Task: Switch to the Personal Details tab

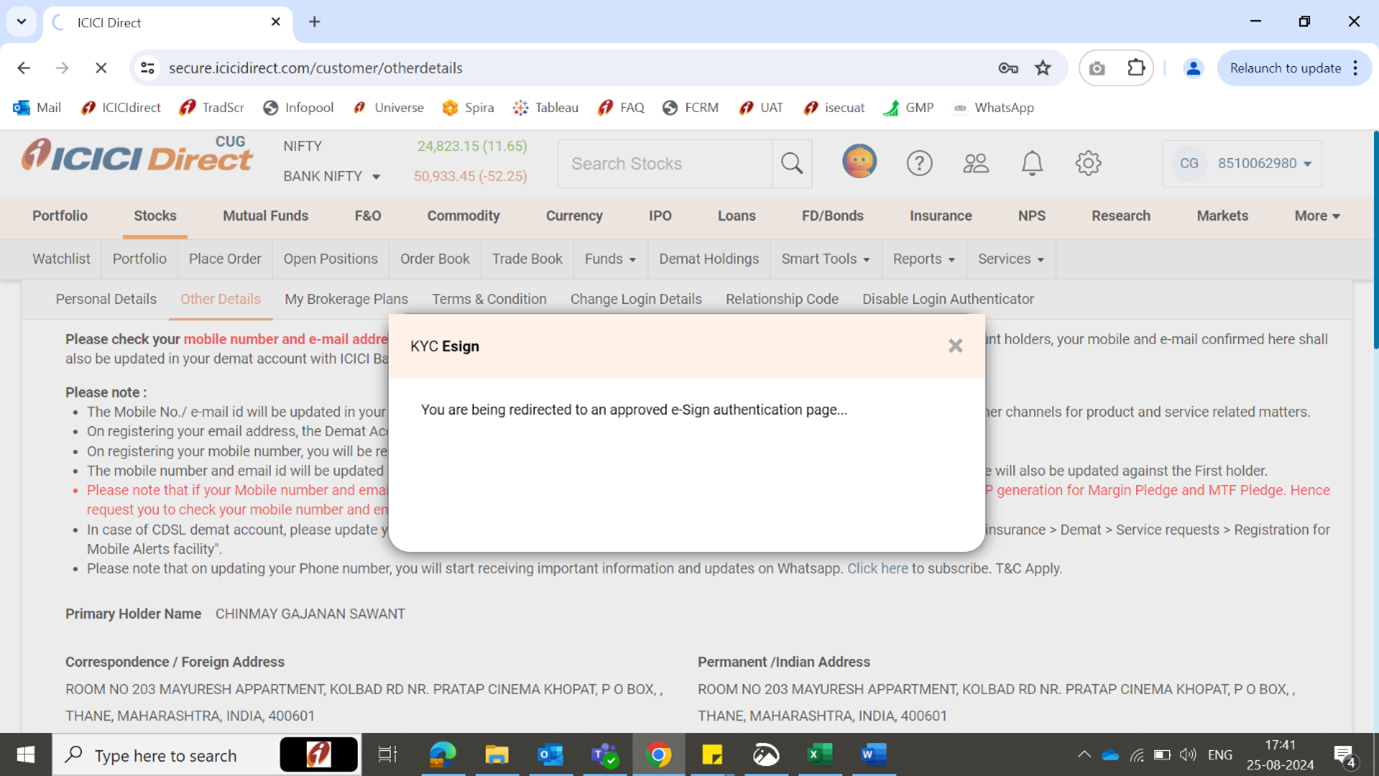Action: point(106,299)
